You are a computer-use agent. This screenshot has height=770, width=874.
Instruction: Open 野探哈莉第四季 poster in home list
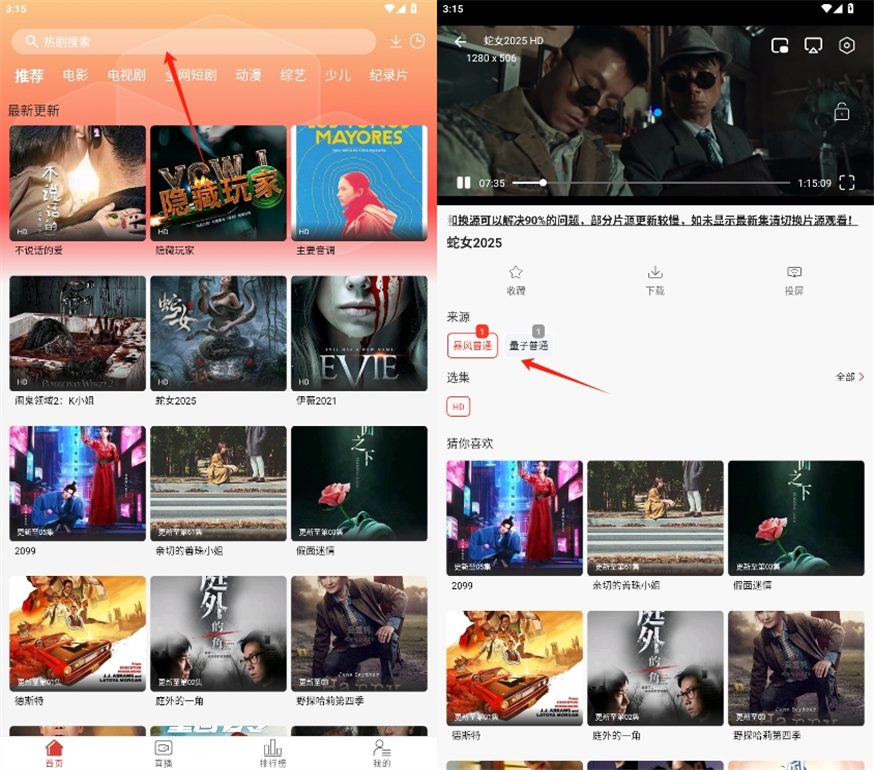click(x=359, y=634)
